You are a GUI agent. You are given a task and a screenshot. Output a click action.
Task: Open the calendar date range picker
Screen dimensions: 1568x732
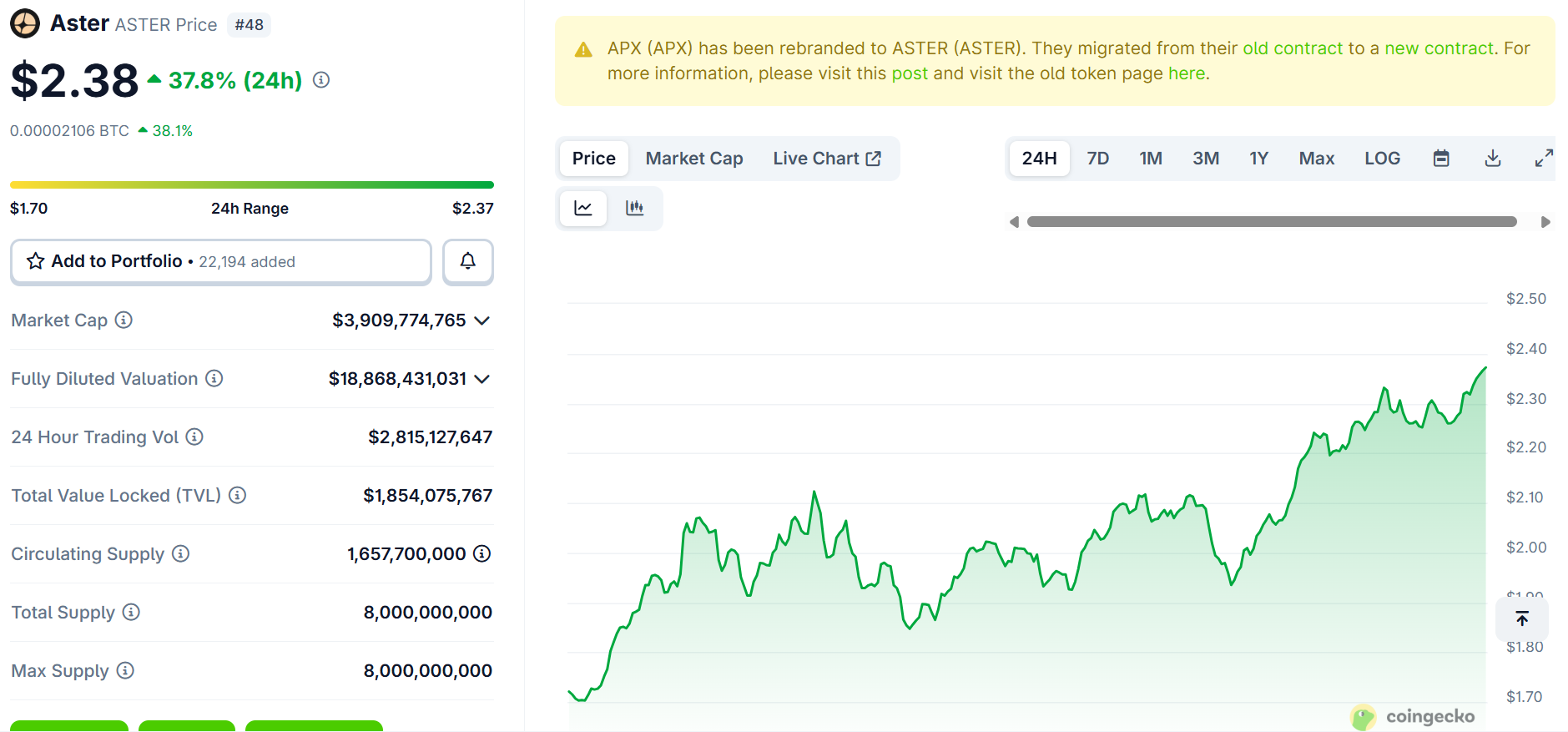tap(1441, 159)
